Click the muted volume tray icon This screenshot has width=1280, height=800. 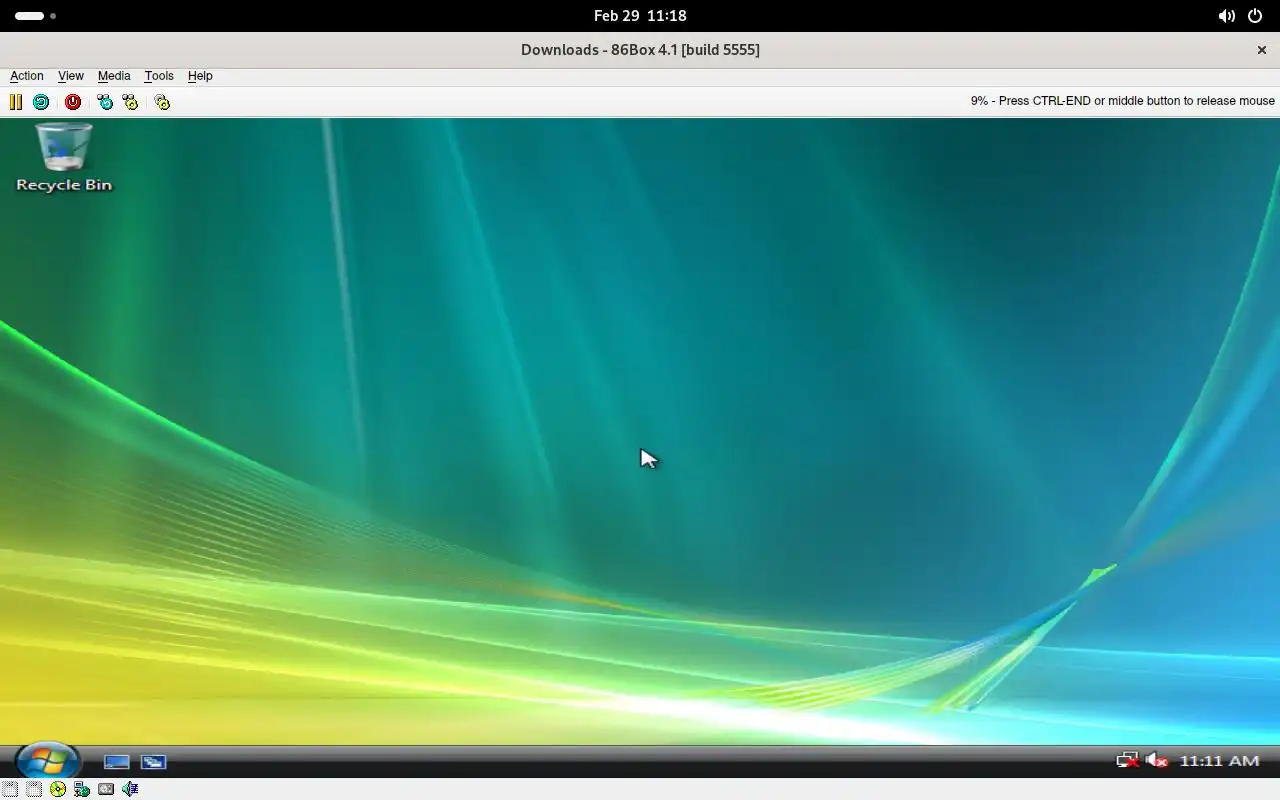pyautogui.click(x=1157, y=761)
